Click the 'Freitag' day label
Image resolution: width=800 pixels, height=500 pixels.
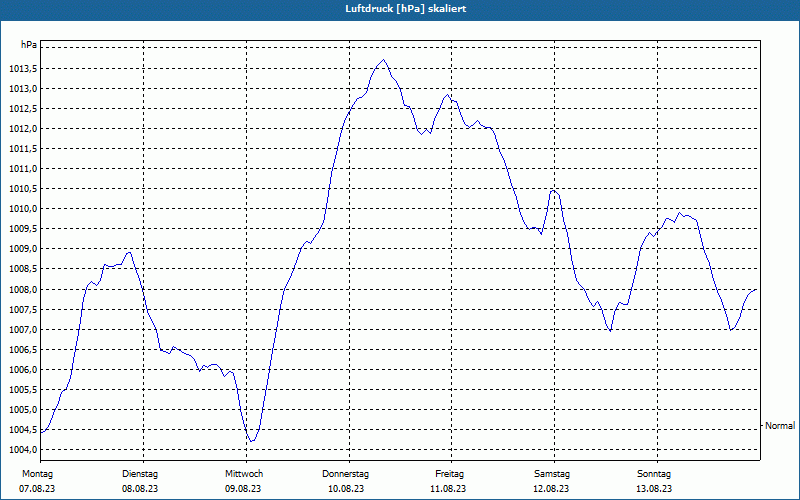pyautogui.click(x=449, y=474)
